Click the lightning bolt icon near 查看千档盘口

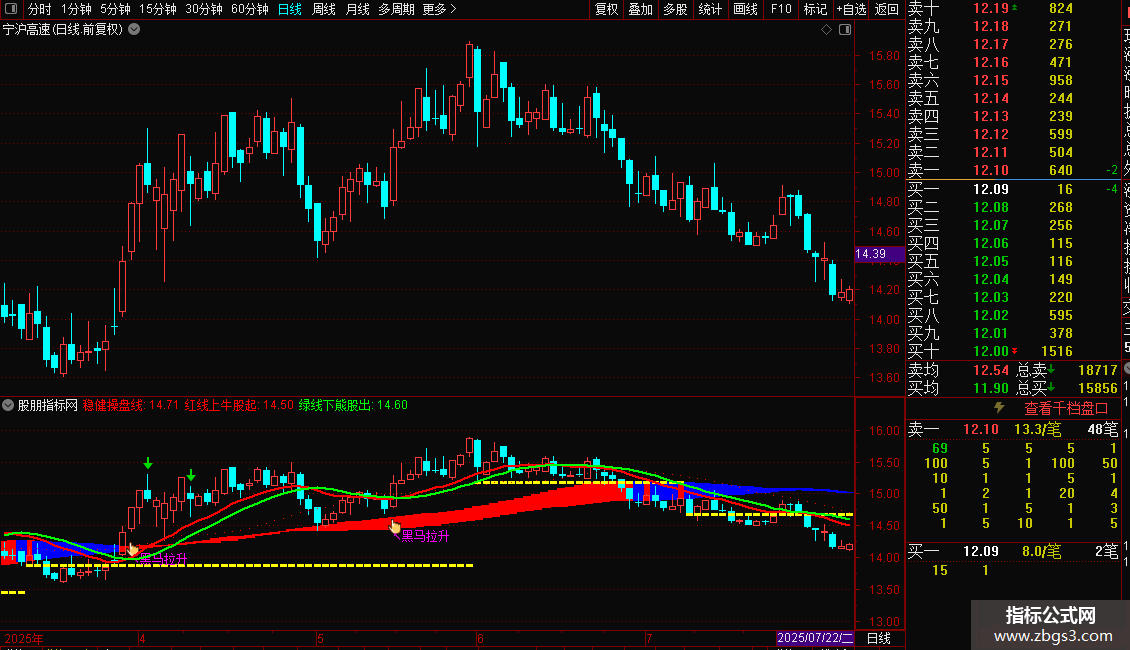[999, 408]
